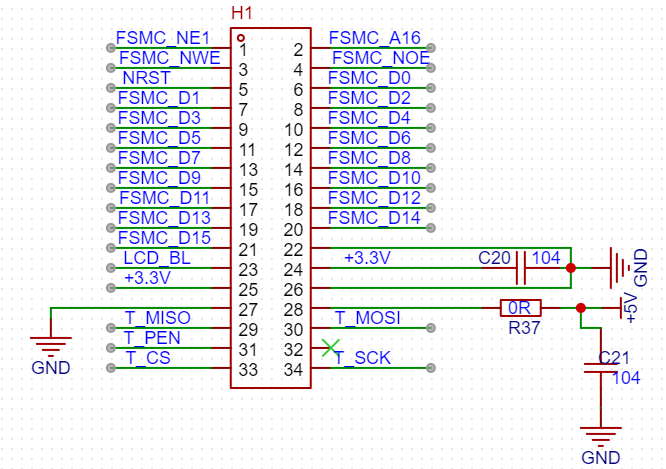
Task: Select the C20 capacitor symbol
Action: pyautogui.click(x=521, y=268)
